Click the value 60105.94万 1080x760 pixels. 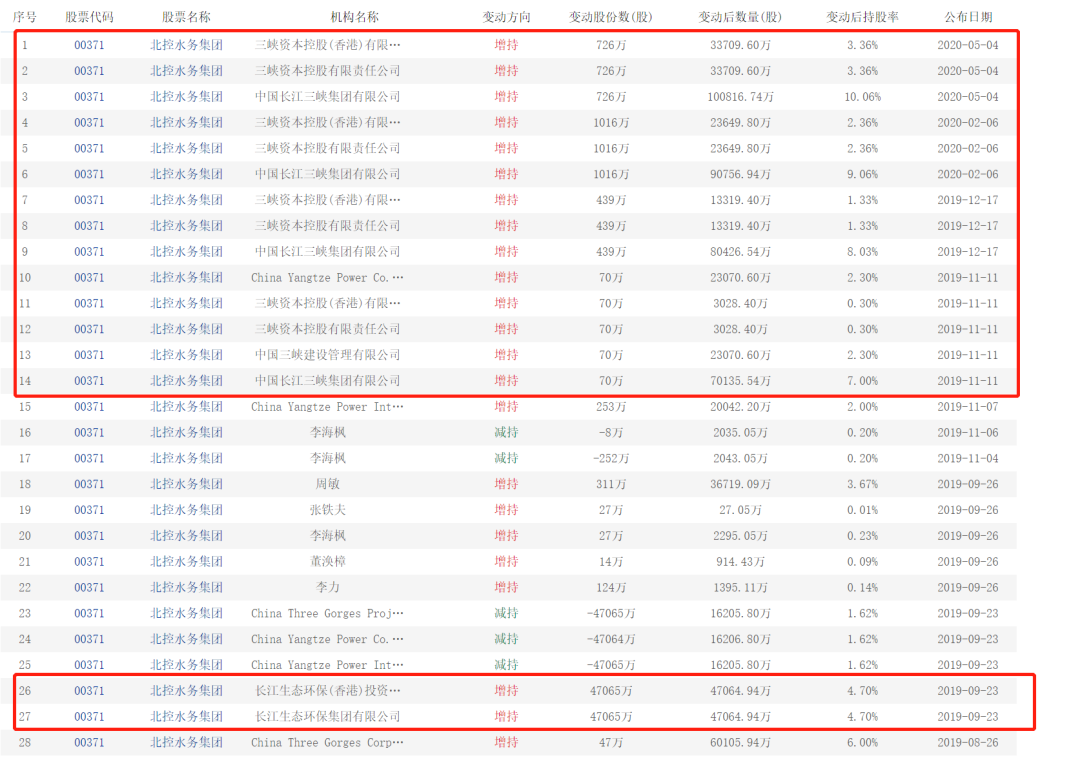tap(740, 743)
